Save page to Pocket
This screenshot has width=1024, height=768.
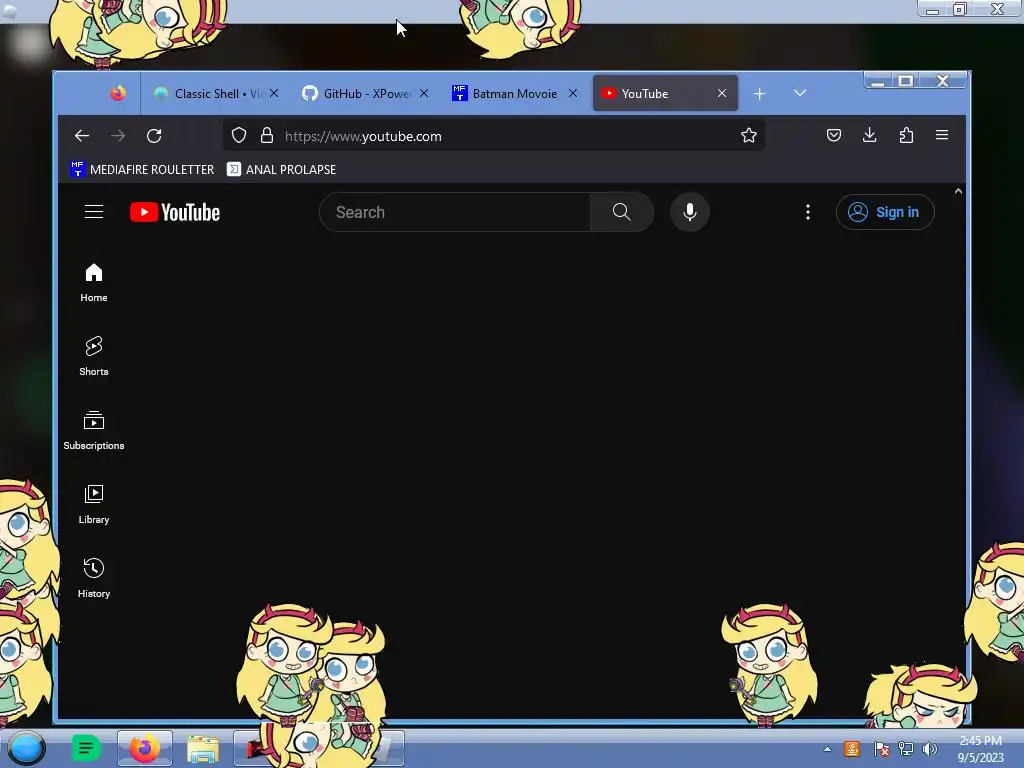tap(834, 135)
